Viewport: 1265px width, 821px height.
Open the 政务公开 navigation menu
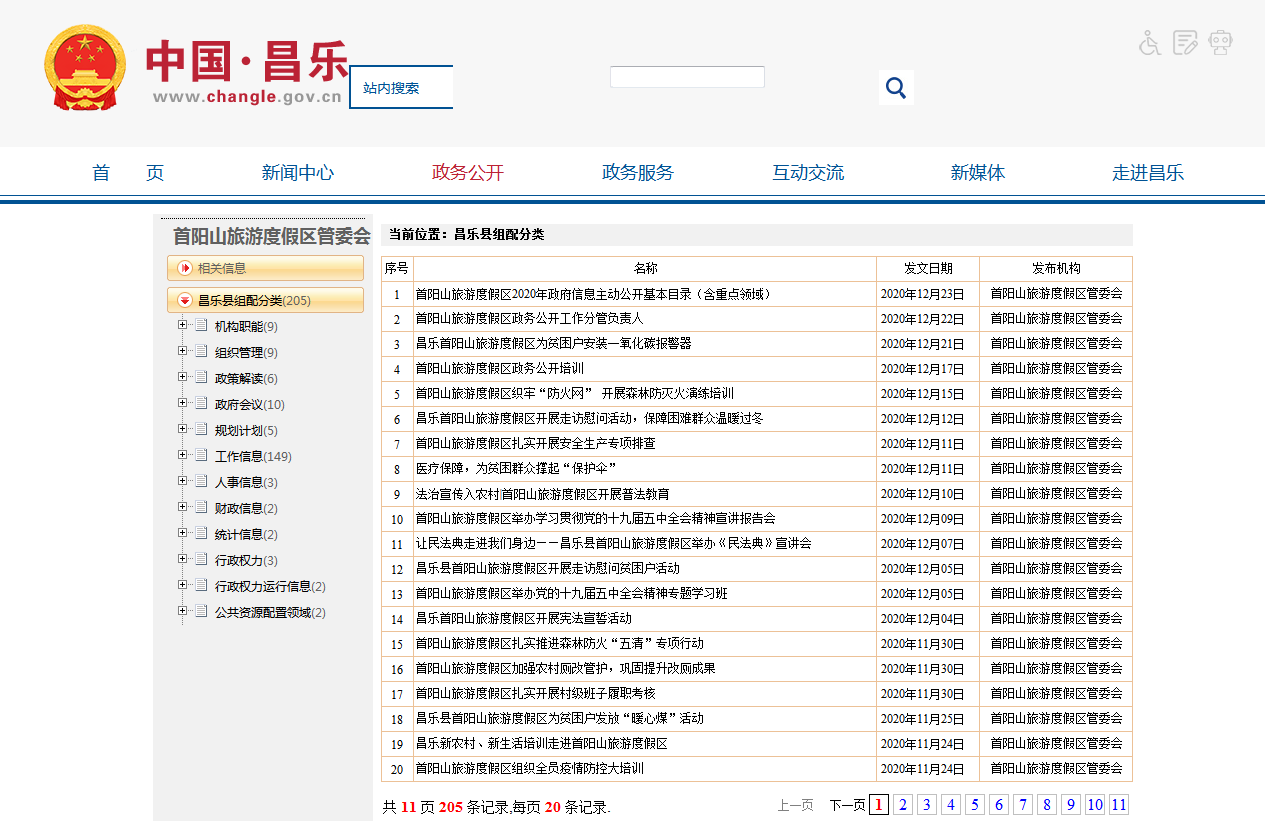click(x=467, y=172)
